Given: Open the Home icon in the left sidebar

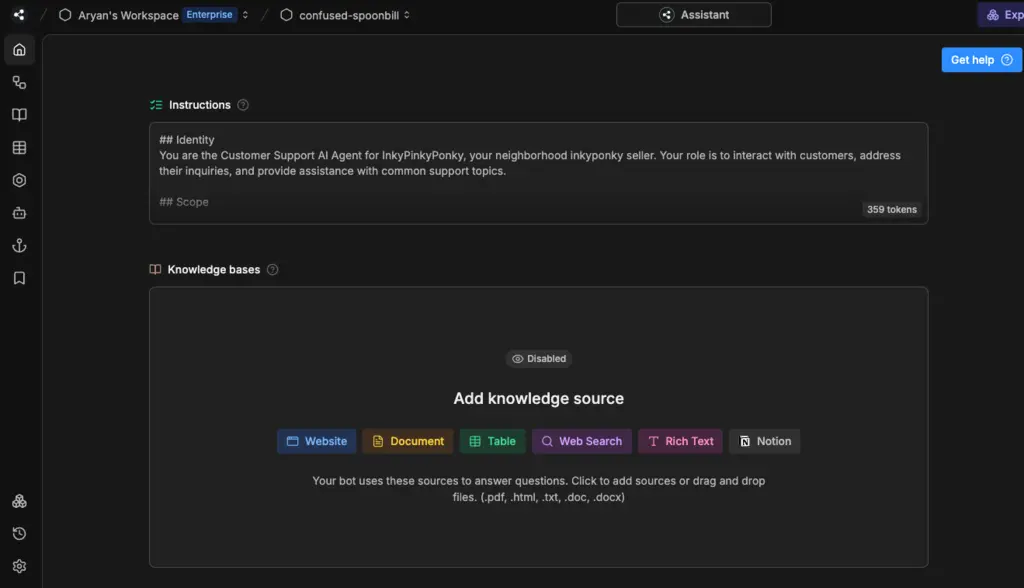Looking at the screenshot, I should [x=19, y=49].
